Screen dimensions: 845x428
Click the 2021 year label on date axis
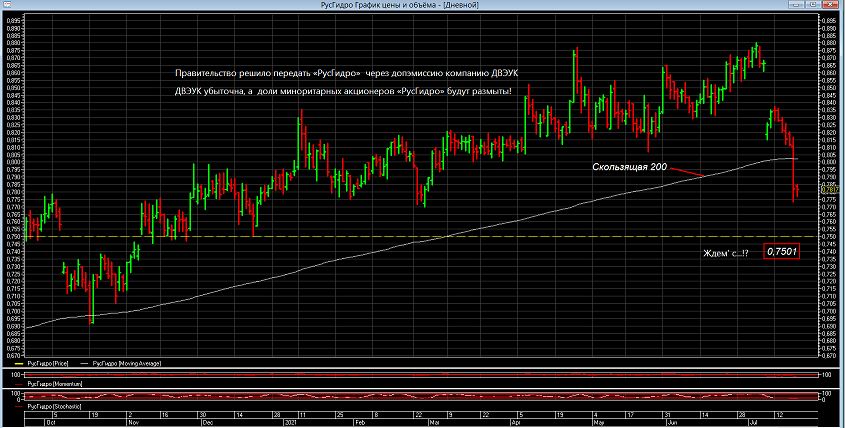pyautogui.click(x=290, y=423)
